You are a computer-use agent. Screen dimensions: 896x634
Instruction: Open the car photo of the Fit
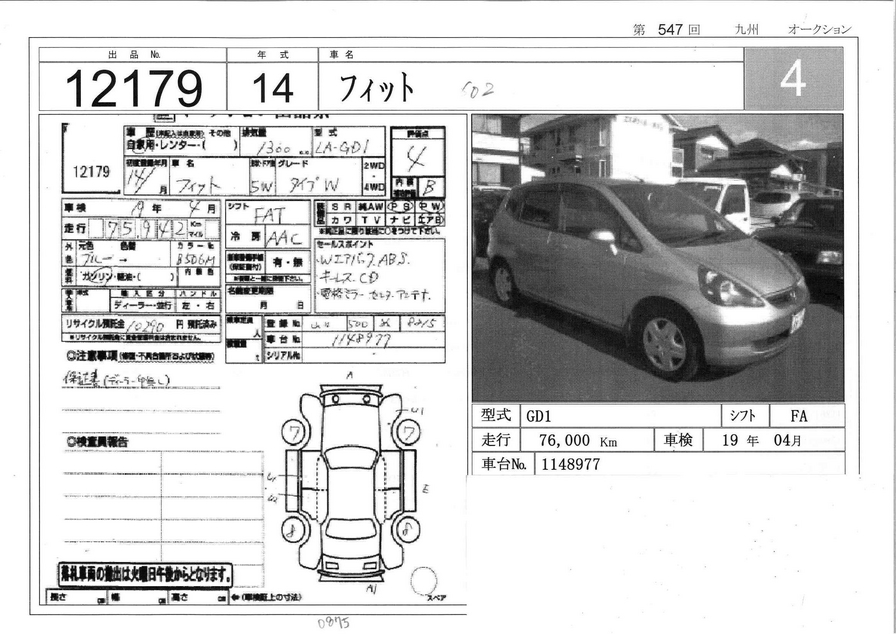click(x=658, y=258)
